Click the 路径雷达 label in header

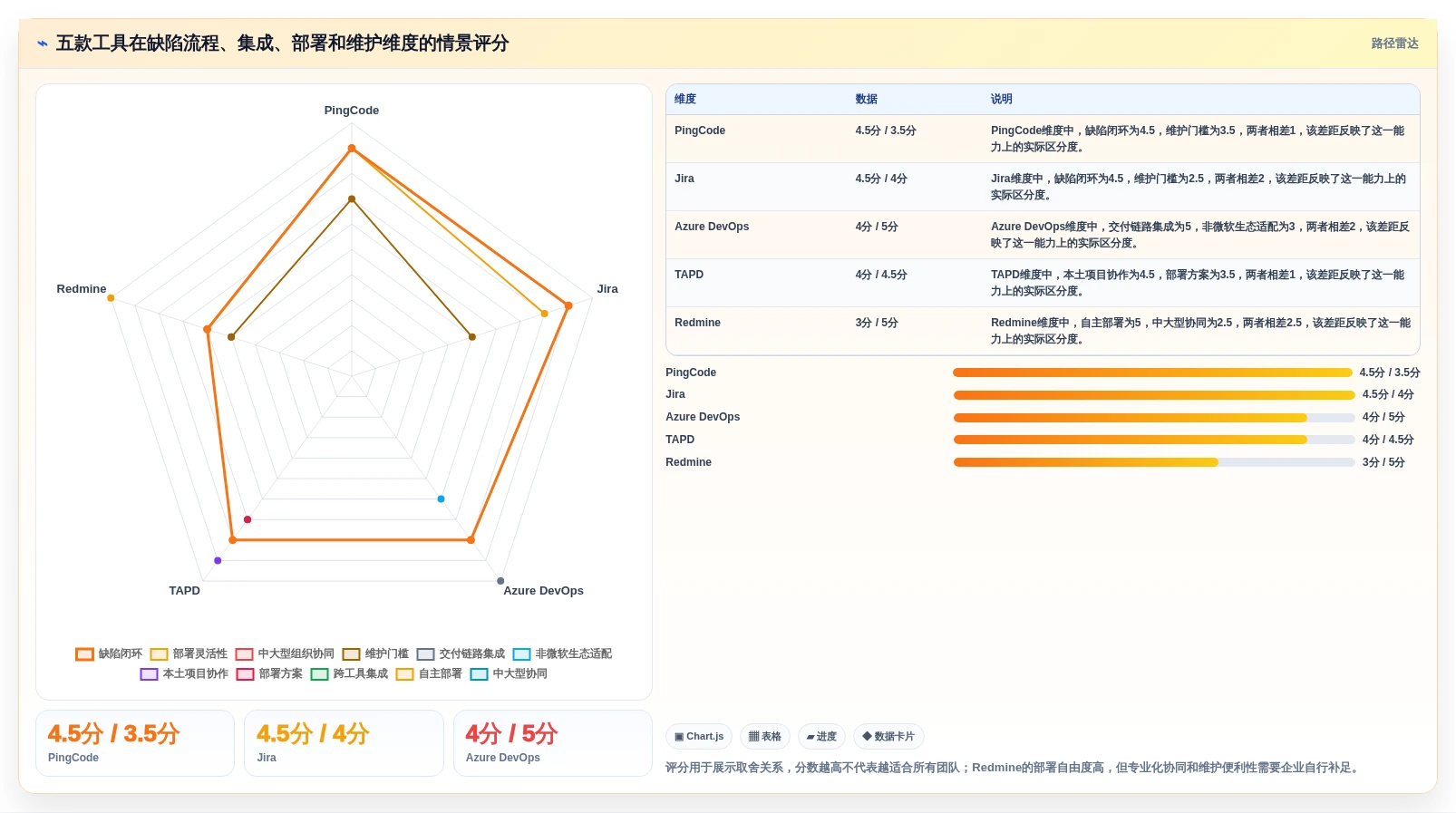[x=1394, y=44]
